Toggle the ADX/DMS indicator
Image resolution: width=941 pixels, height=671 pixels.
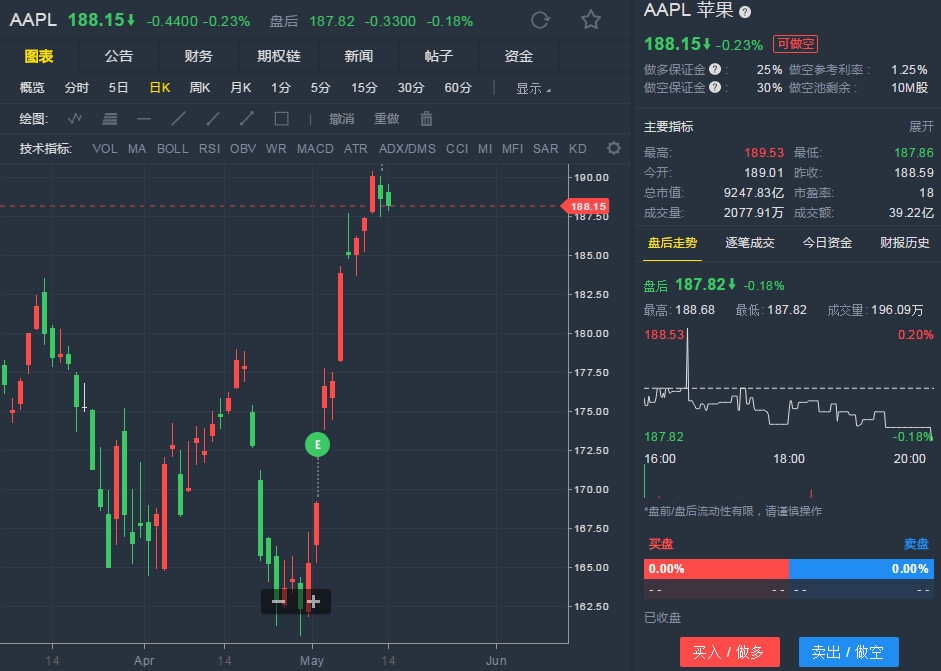(407, 149)
